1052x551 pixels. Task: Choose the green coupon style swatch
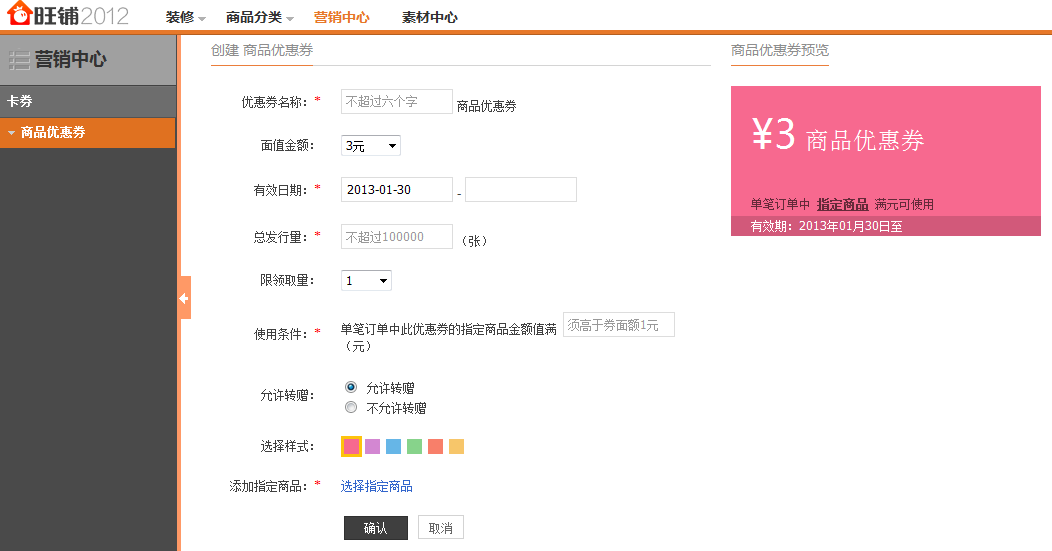point(415,446)
